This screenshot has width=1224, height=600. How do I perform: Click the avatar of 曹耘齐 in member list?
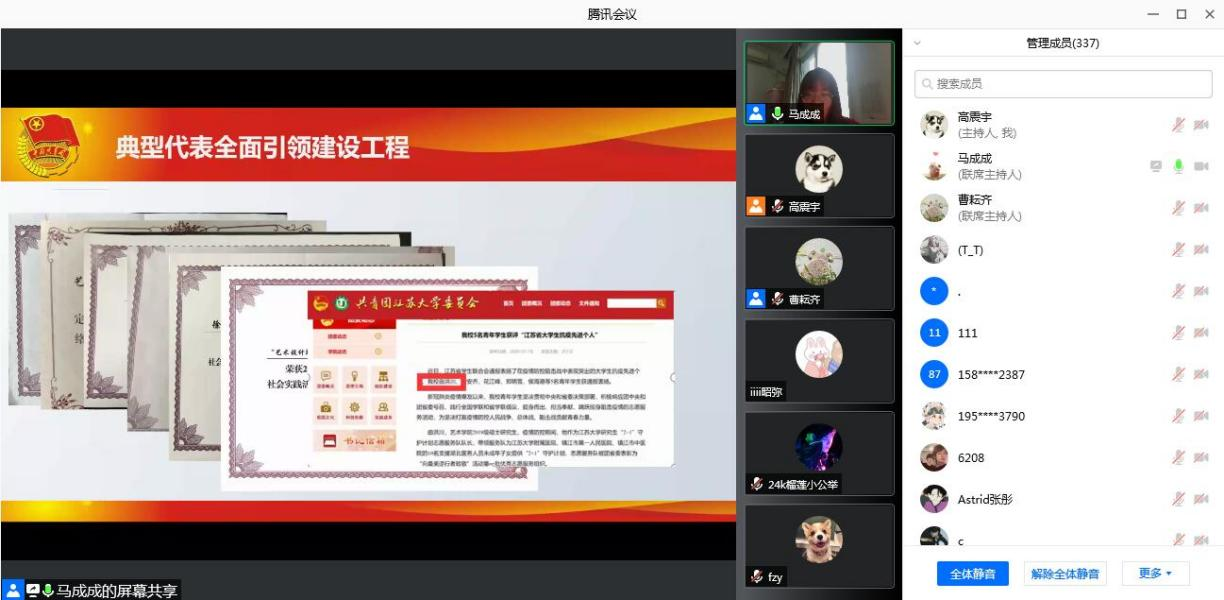pos(934,208)
